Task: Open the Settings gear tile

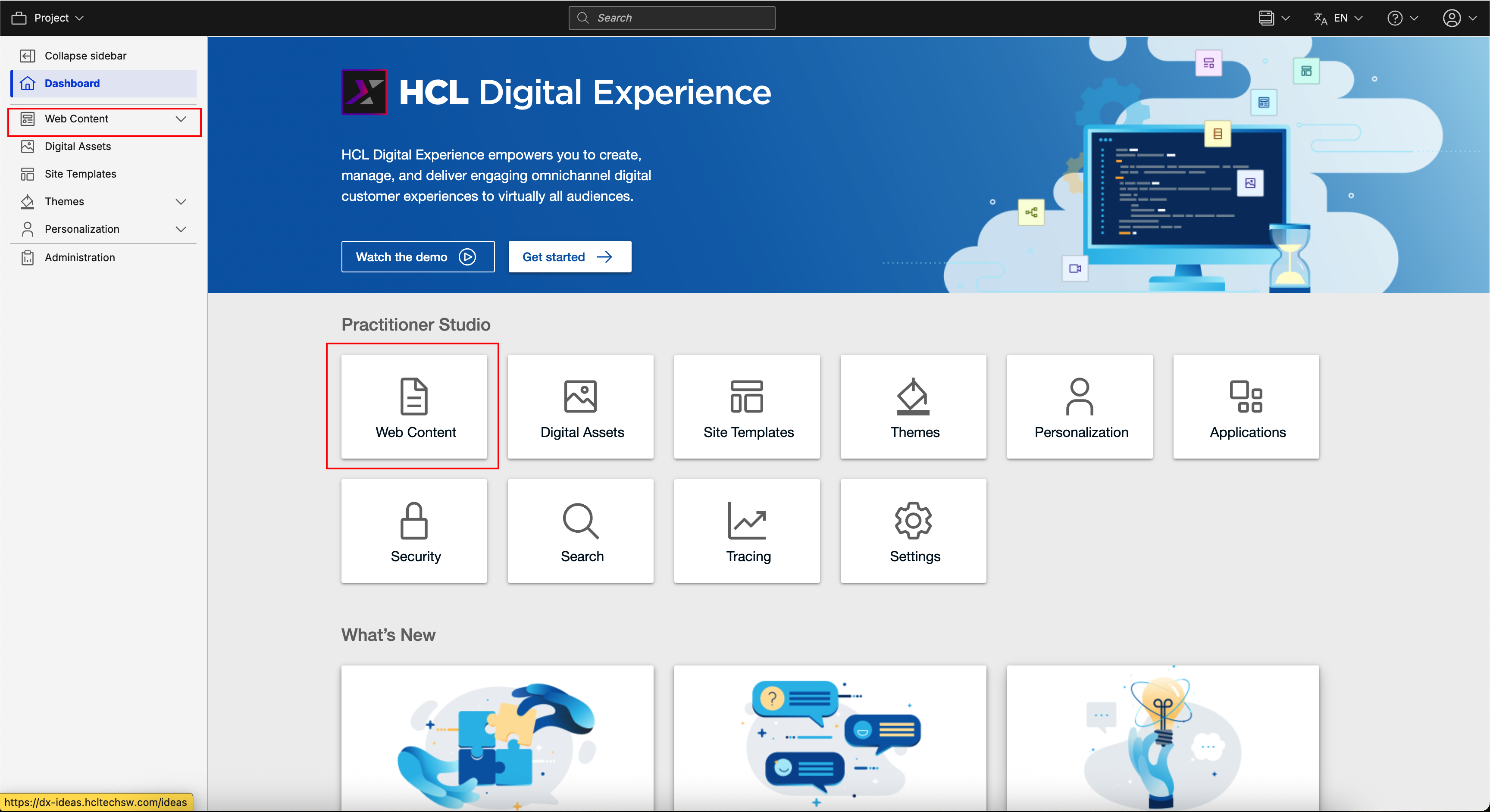Action: pos(913,531)
